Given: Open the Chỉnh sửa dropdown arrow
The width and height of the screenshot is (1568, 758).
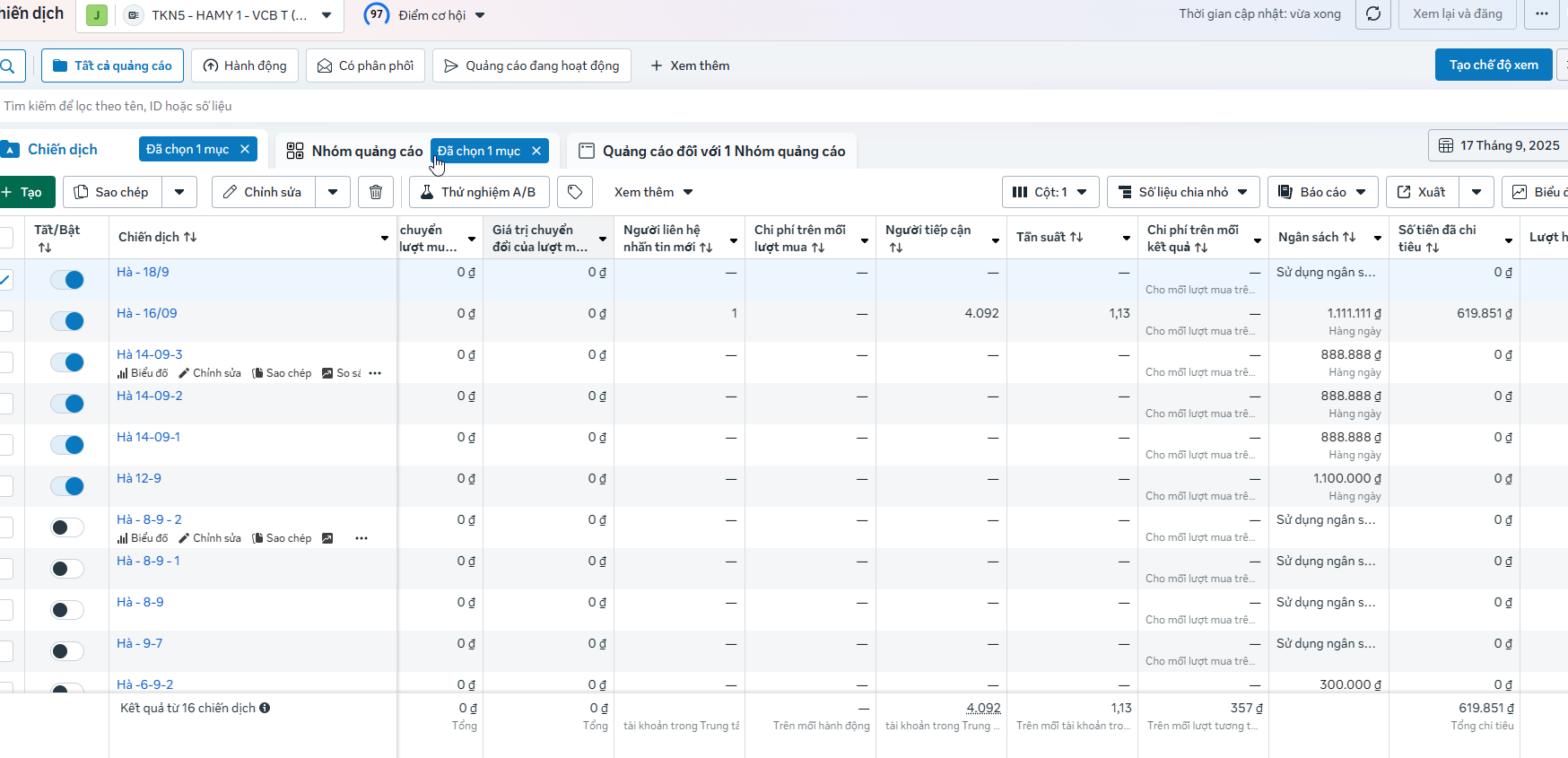Looking at the screenshot, I should pyautogui.click(x=333, y=192).
